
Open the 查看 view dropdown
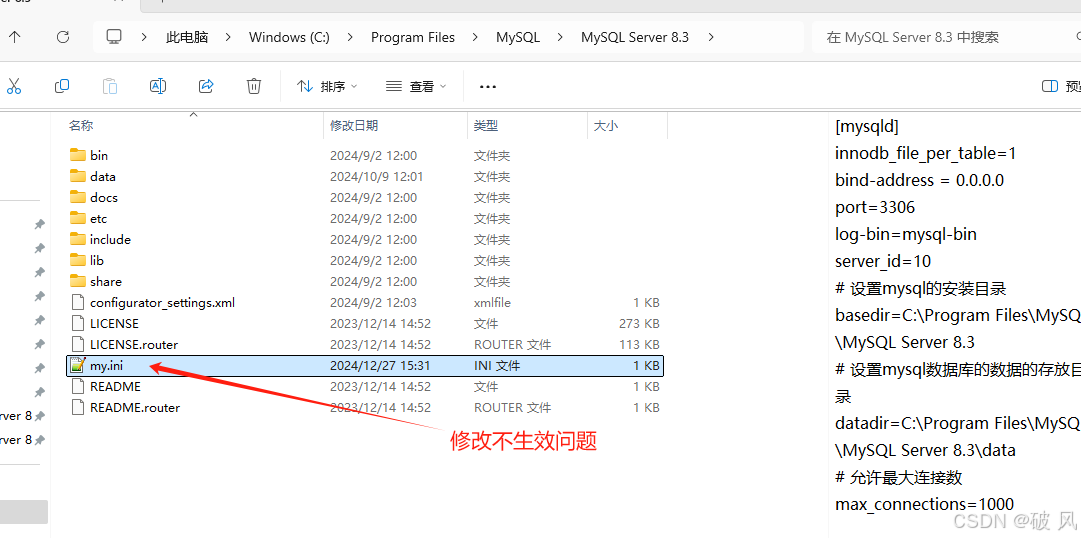pyautogui.click(x=416, y=86)
